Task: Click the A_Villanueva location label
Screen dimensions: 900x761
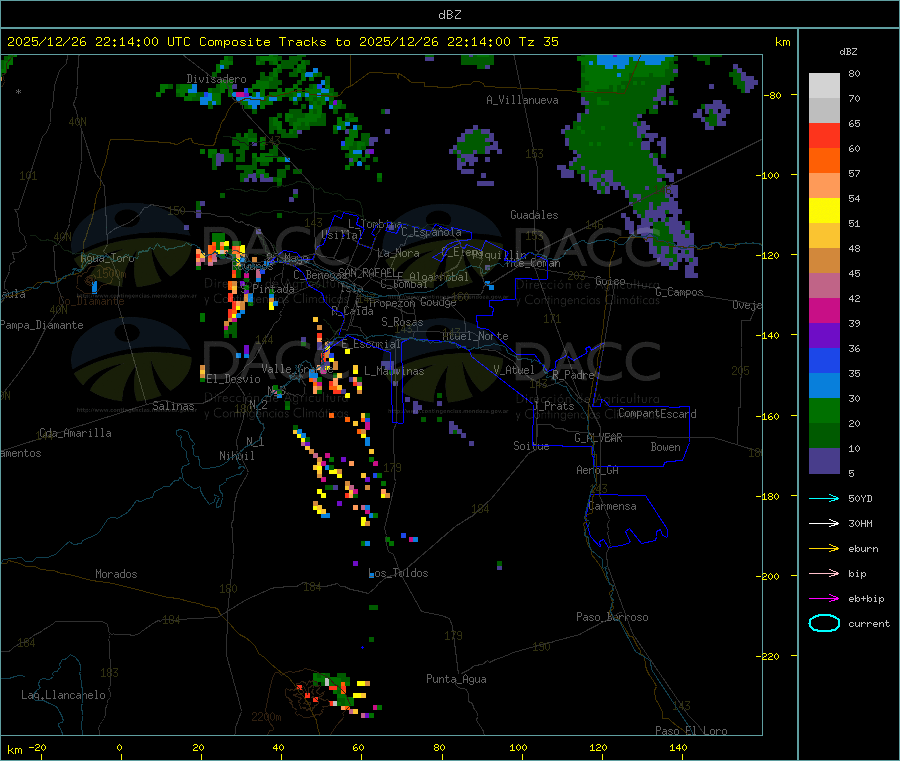Action: [x=522, y=100]
